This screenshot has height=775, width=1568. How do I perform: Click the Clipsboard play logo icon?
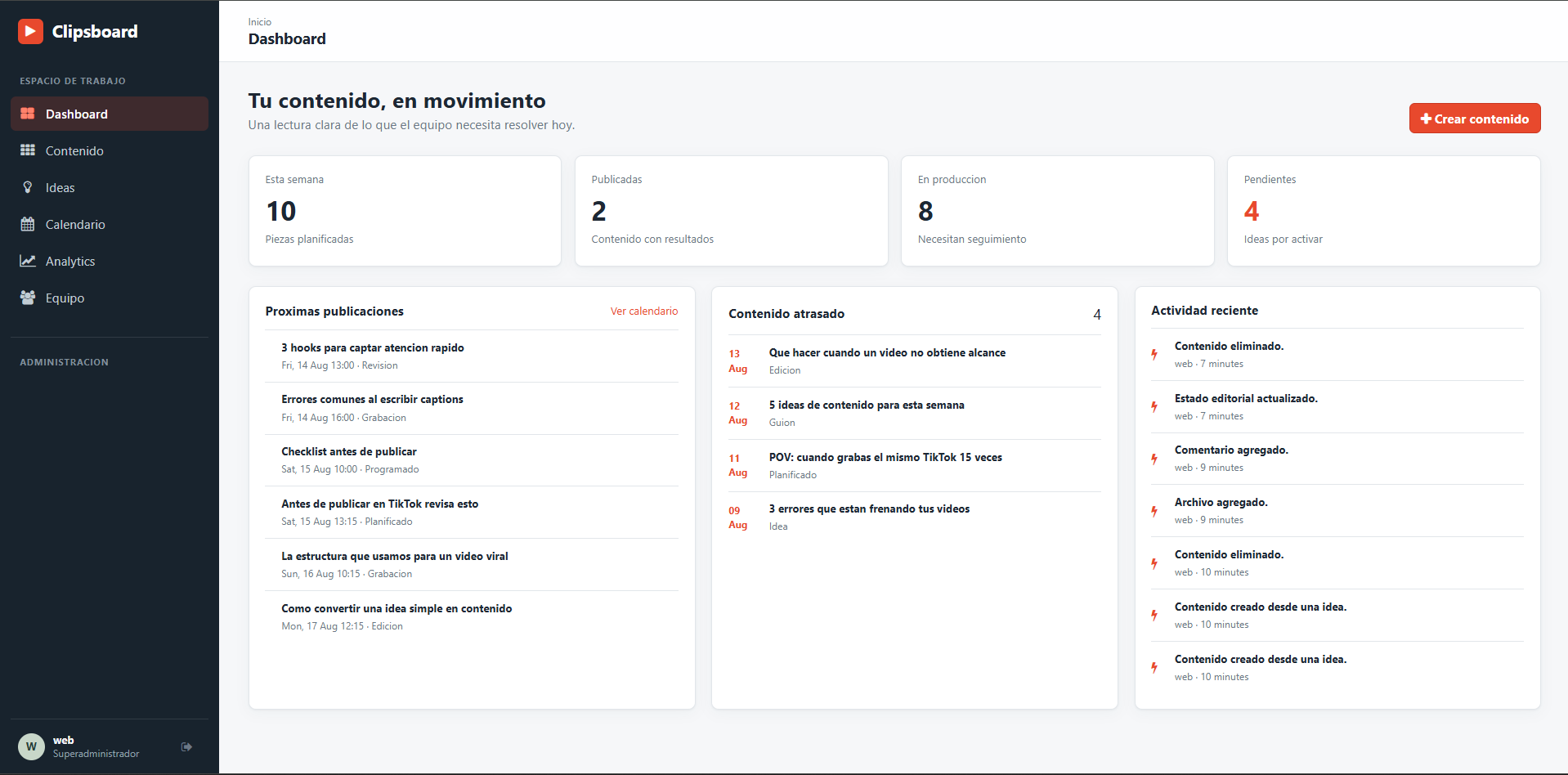[x=30, y=31]
